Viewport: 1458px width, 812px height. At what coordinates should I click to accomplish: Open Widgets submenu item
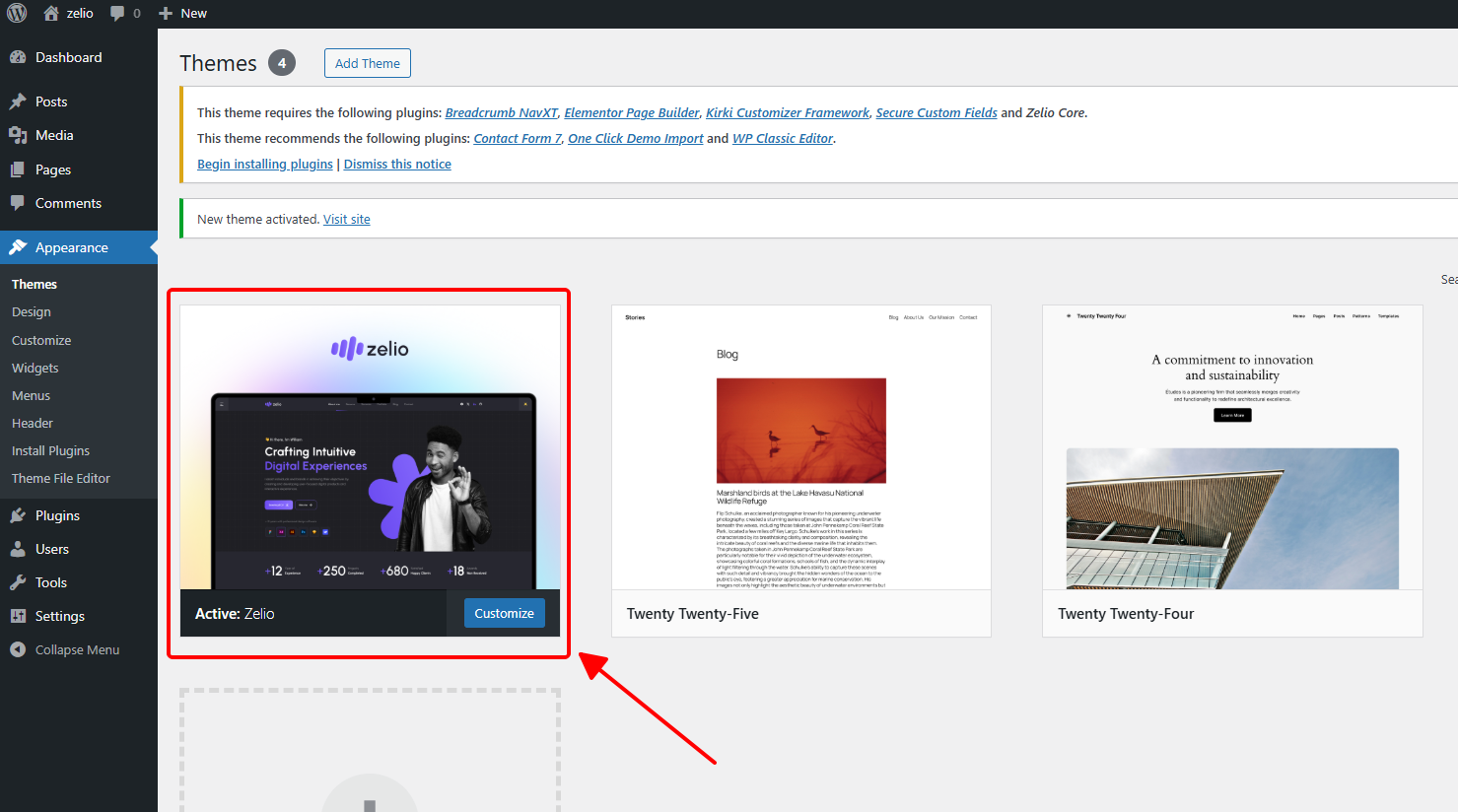35,368
